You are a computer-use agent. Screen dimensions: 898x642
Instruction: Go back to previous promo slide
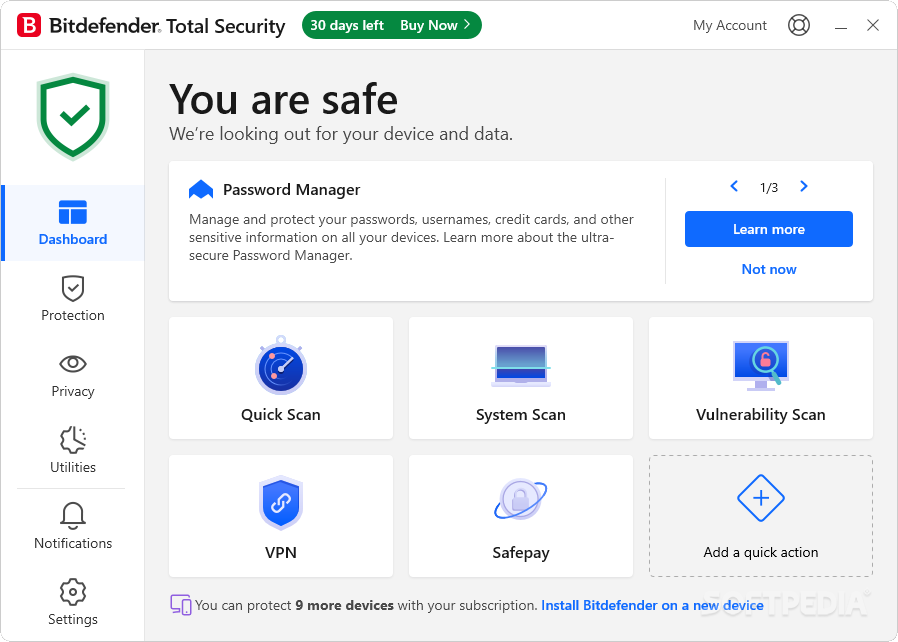pyautogui.click(x=733, y=186)
